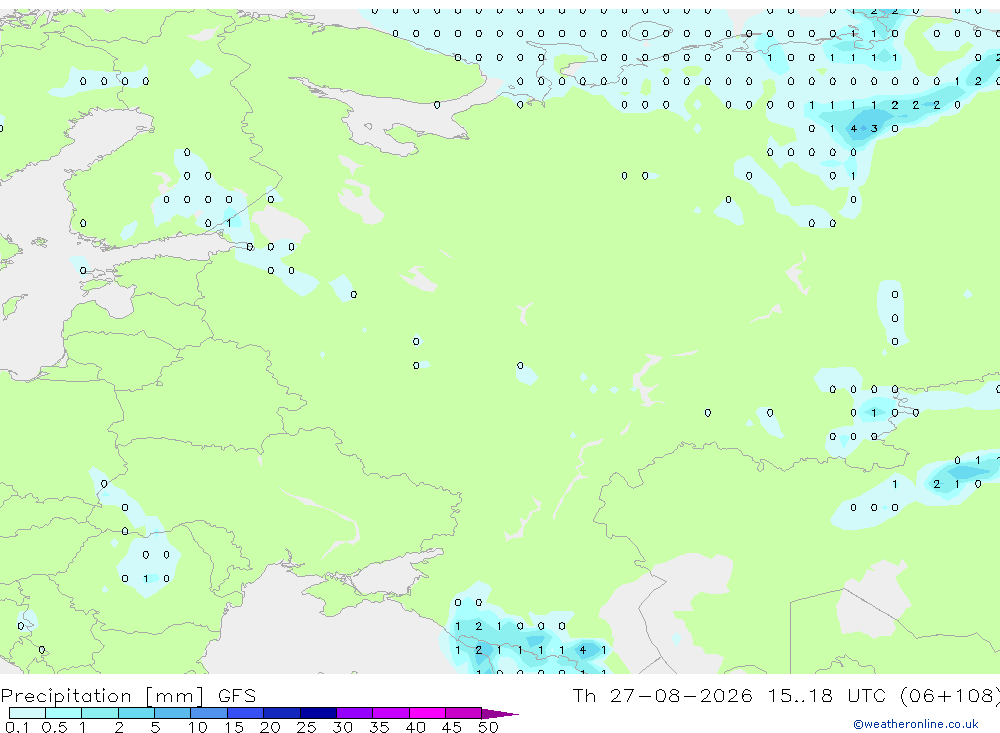Click the legend label "15"
1000x733 pixels.
pyautogui.click(x=234, y=727)
